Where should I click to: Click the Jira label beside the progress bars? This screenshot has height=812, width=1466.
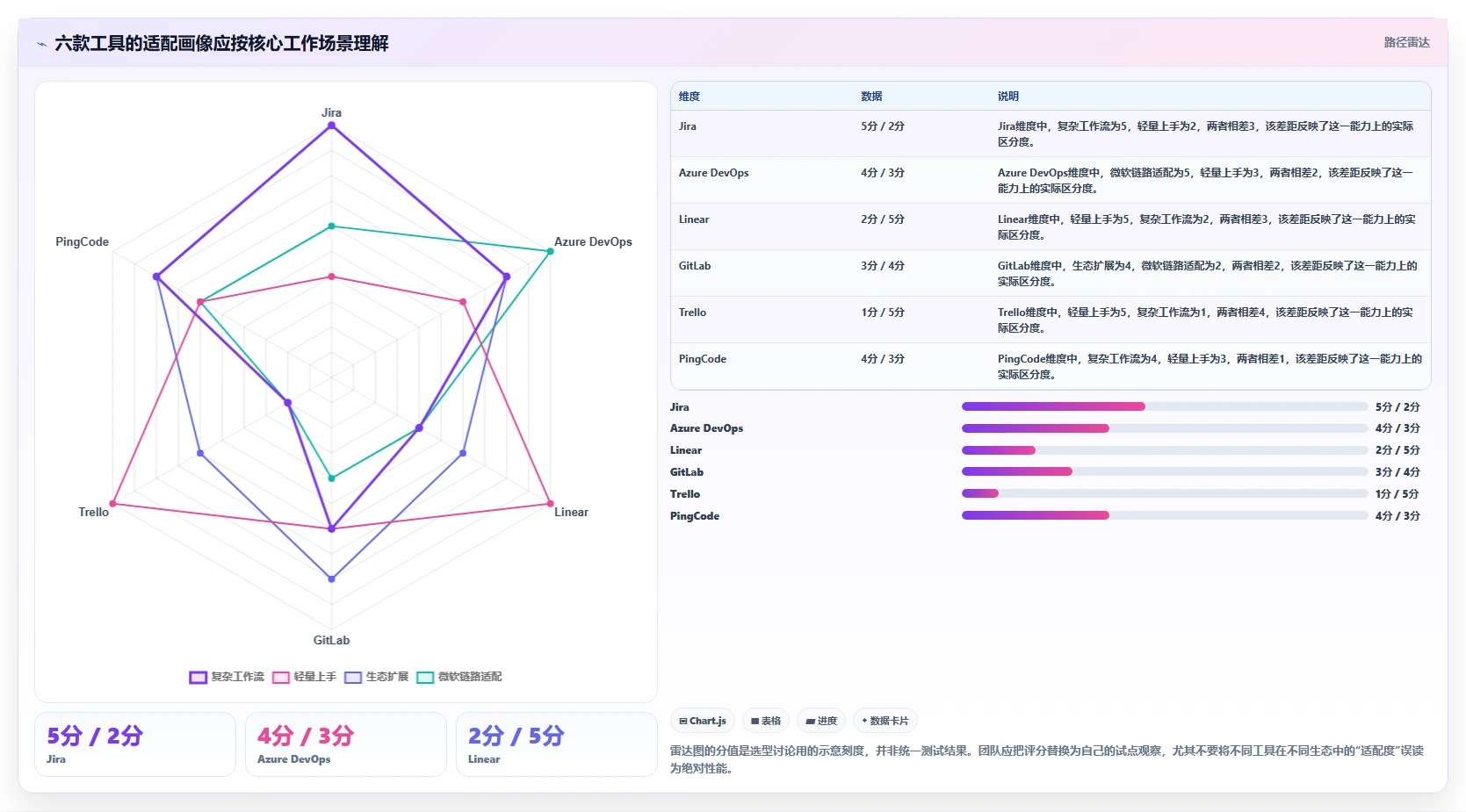tap(680, 407)
